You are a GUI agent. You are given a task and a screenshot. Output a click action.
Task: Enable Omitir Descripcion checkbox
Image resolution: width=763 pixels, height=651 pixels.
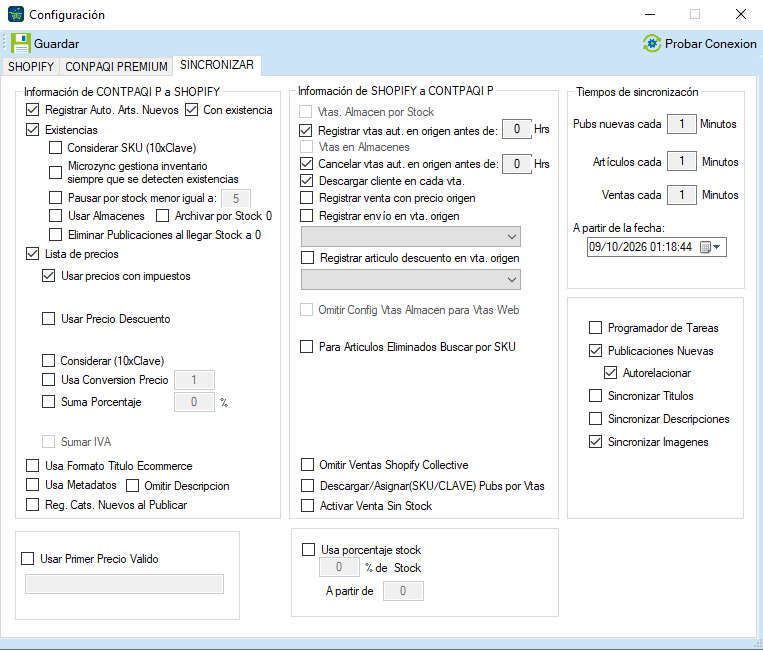(x=132, y=486)
